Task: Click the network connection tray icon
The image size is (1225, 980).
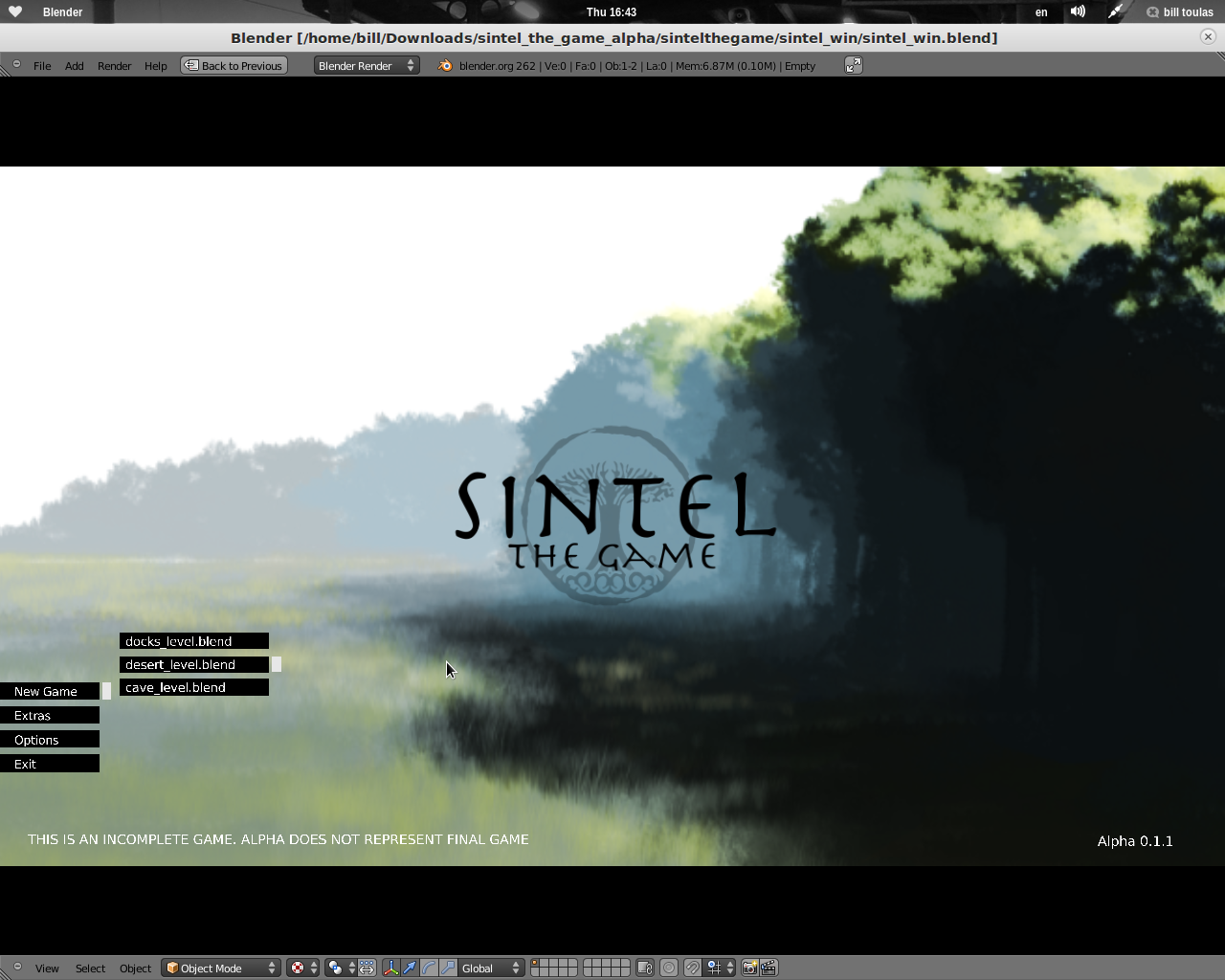Action: [x=1115, y=11]
